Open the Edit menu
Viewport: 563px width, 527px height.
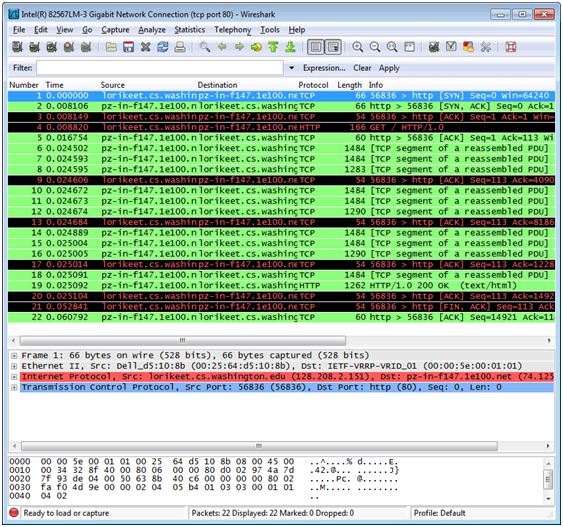pyautogui.click(x=41, y=30)
